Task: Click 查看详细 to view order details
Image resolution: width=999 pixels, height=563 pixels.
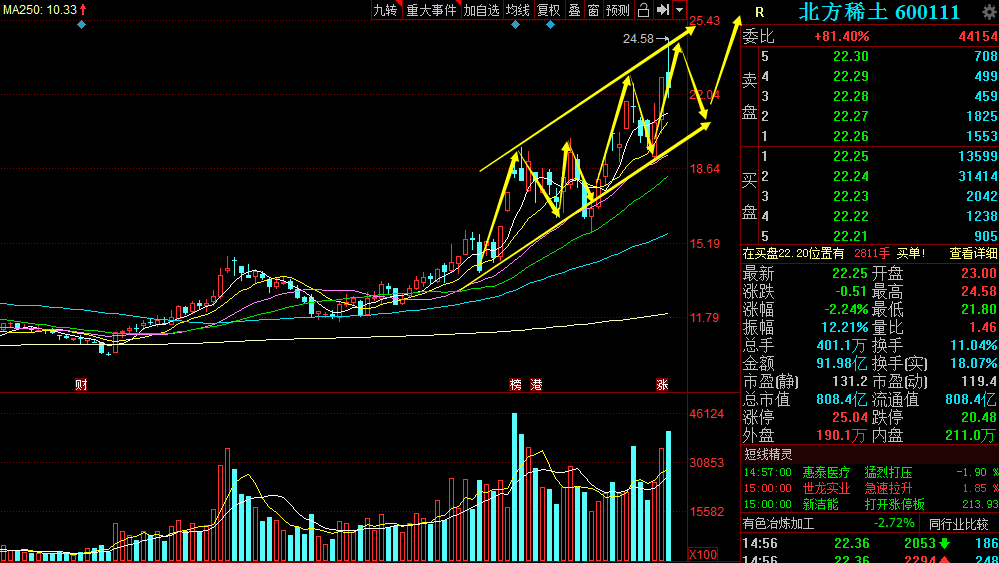Action: [973, 253]
